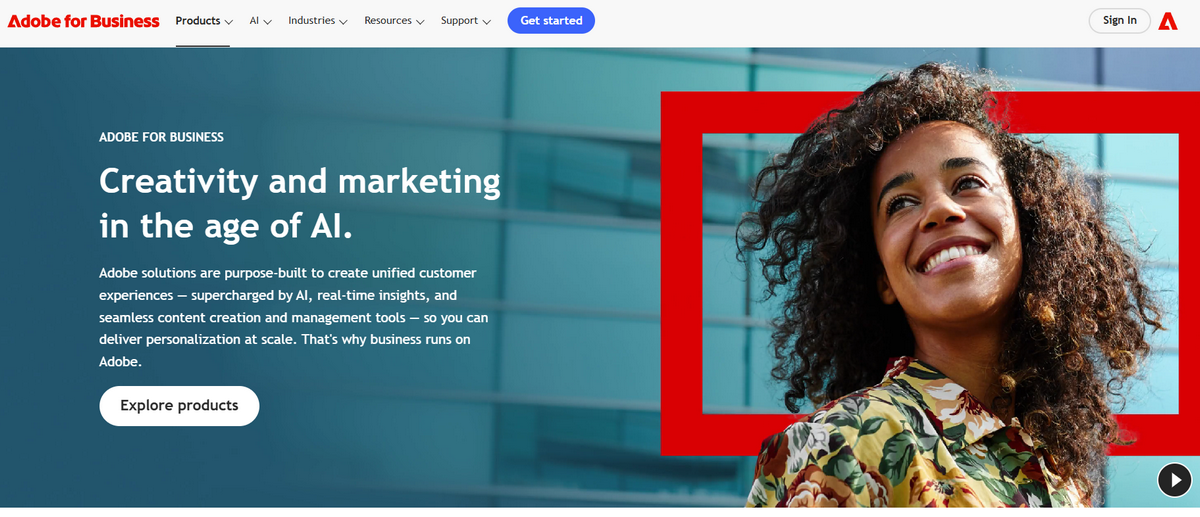The width and height of the screenshot is (1200, 517).
Task: Click the Creativity and marketing headline
Action: pos(300,203)
